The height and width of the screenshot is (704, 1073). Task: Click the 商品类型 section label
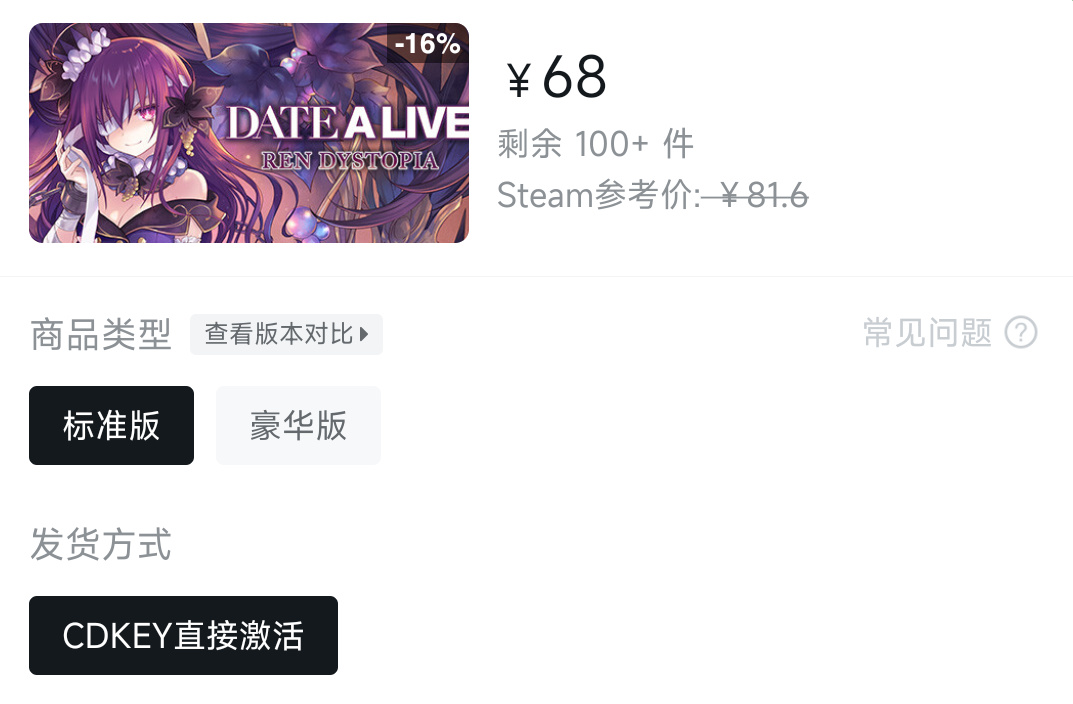101,334
